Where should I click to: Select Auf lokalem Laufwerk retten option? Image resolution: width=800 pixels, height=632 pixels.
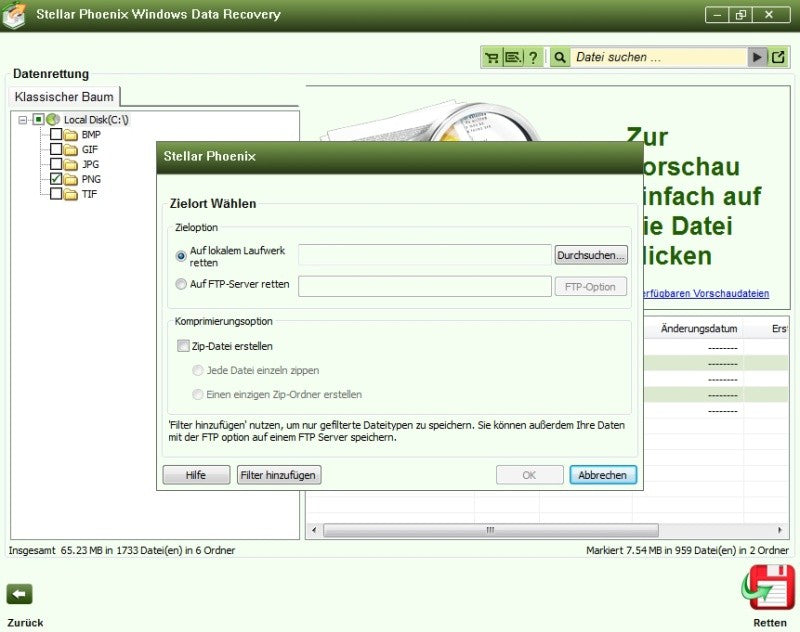(181, 256)
